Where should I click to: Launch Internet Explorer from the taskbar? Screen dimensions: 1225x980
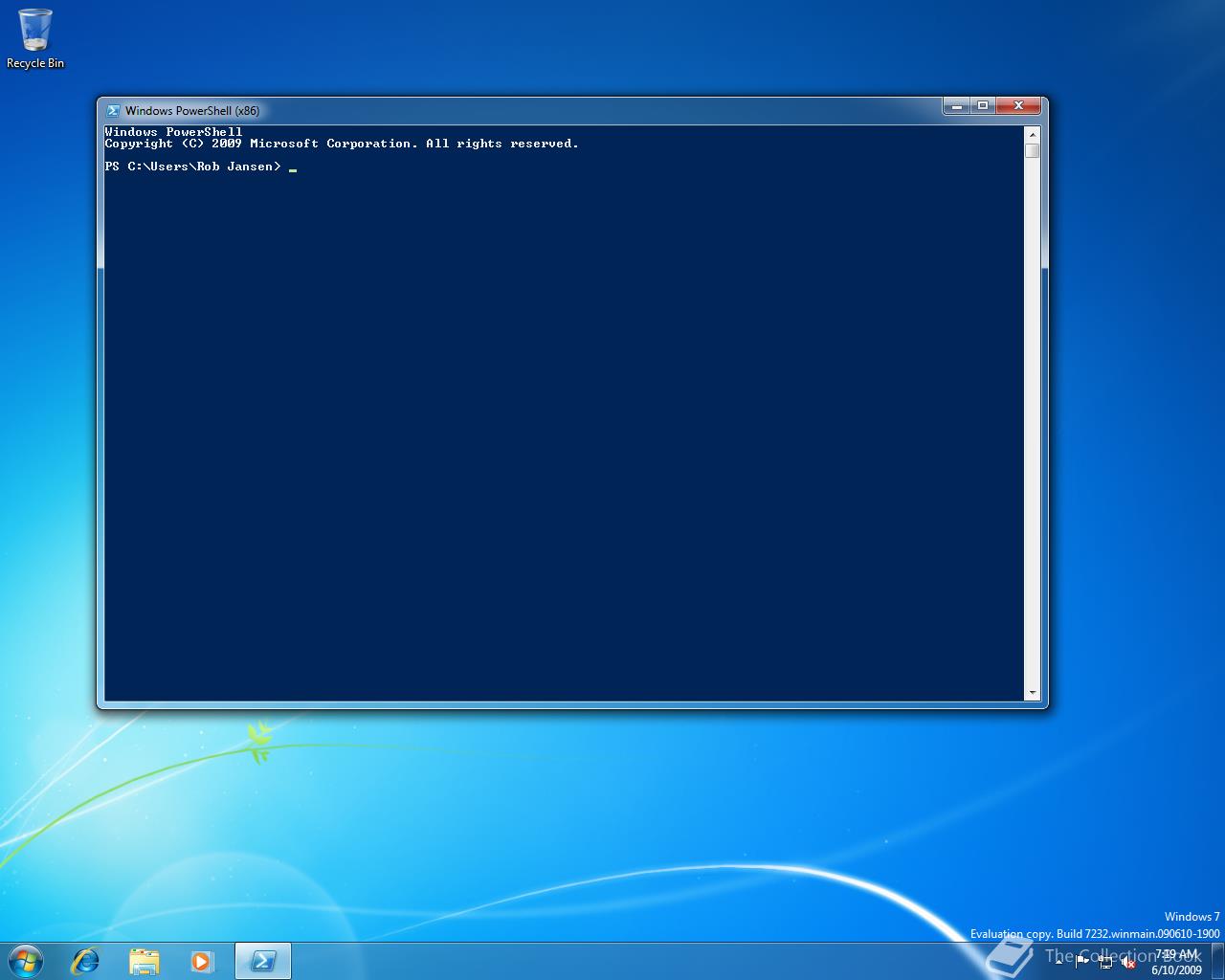(x=86, y=961)
